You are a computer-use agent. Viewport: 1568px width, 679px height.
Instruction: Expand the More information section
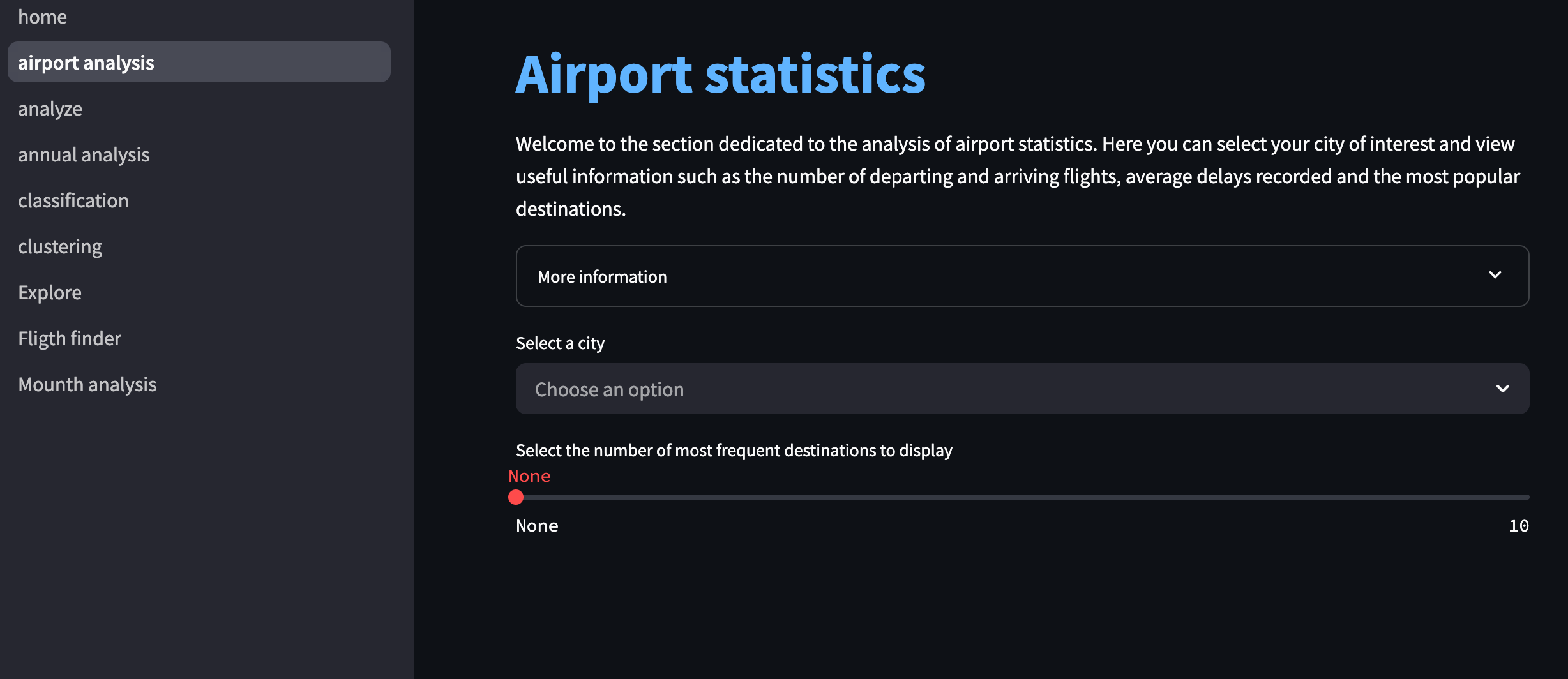(1022, 276)
